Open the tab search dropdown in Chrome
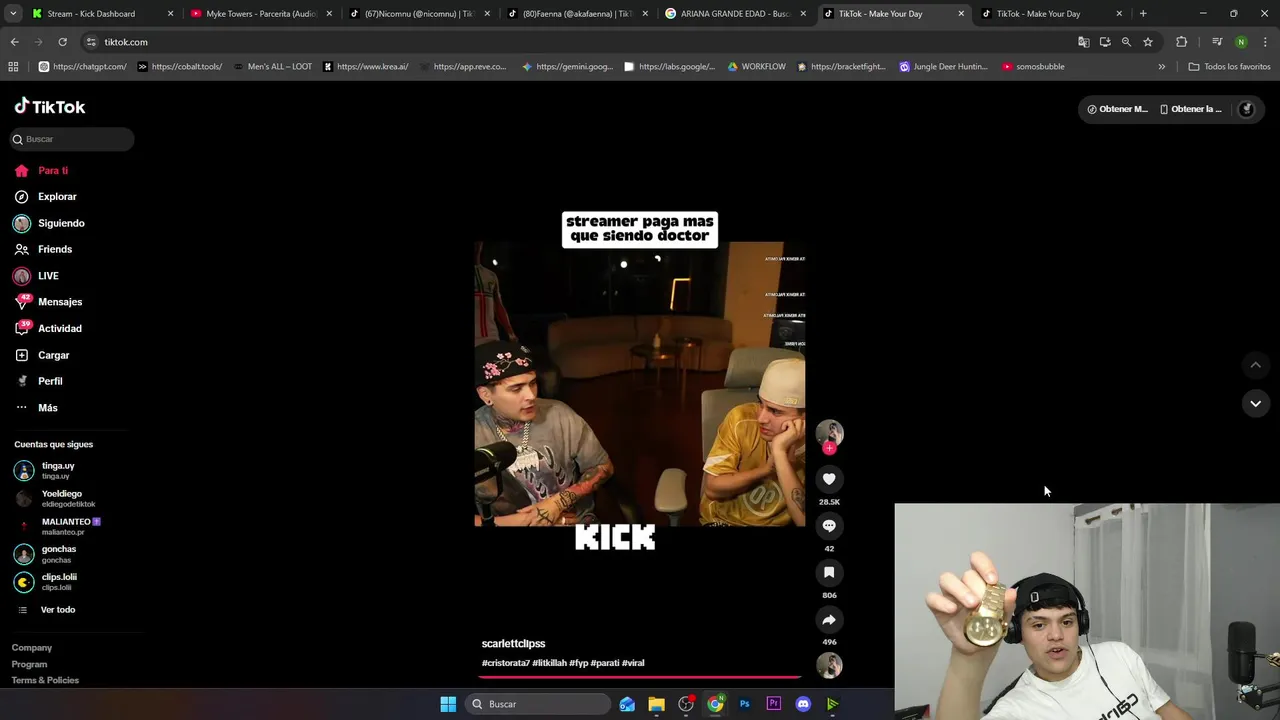1280x720 pixels. (13, 14)
